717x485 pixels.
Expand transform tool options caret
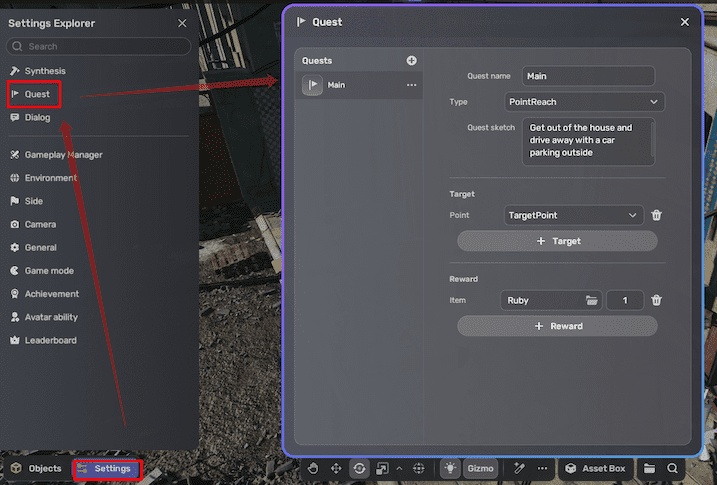pyautogui.click(x=399, y=468)
